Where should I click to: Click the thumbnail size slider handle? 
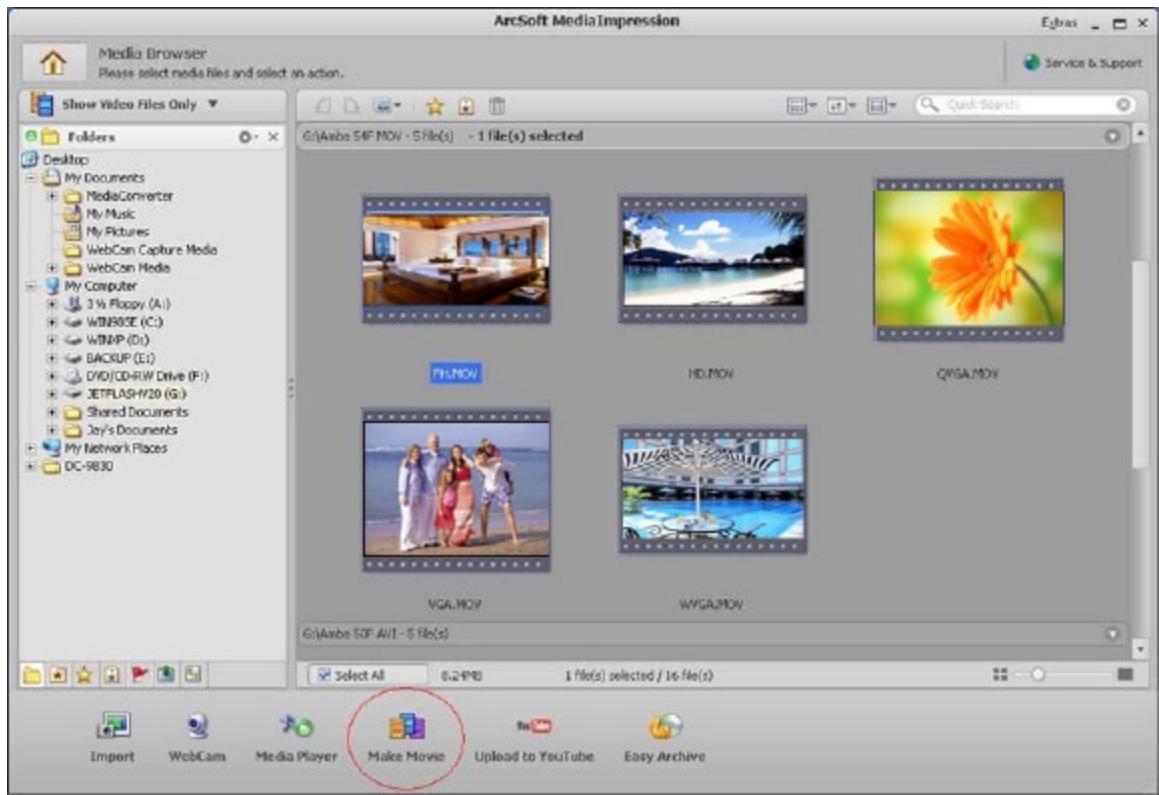1037,674
